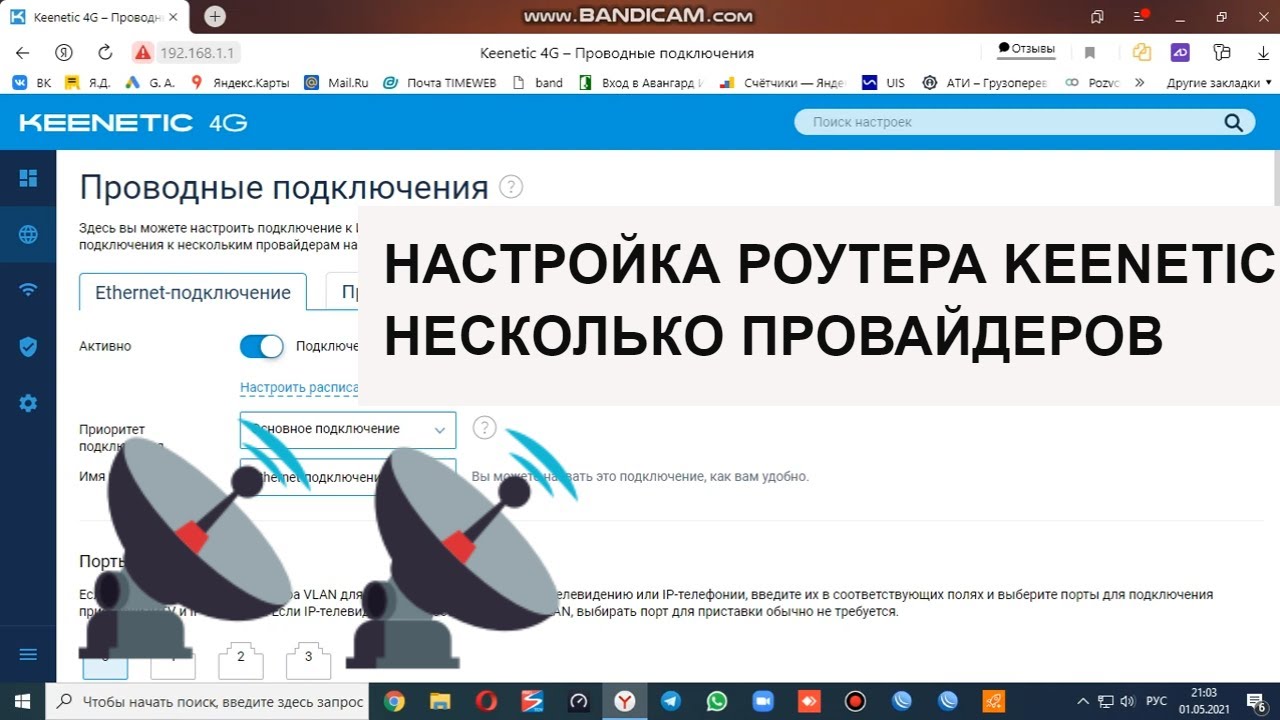Click the 192.168.1.1 address field

199,53
